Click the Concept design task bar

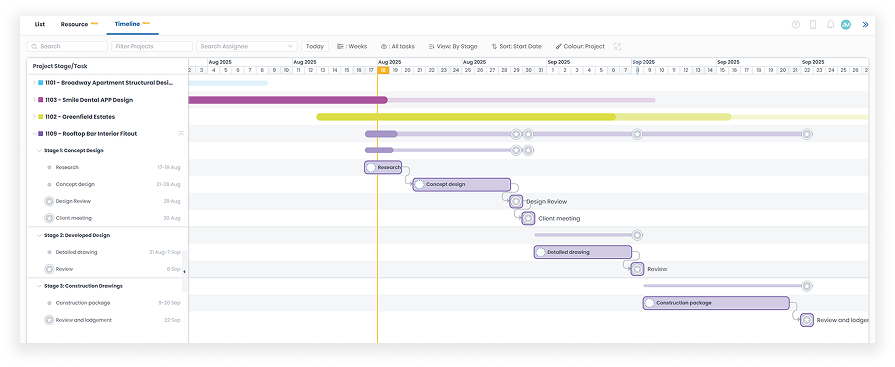coord(462,184)
